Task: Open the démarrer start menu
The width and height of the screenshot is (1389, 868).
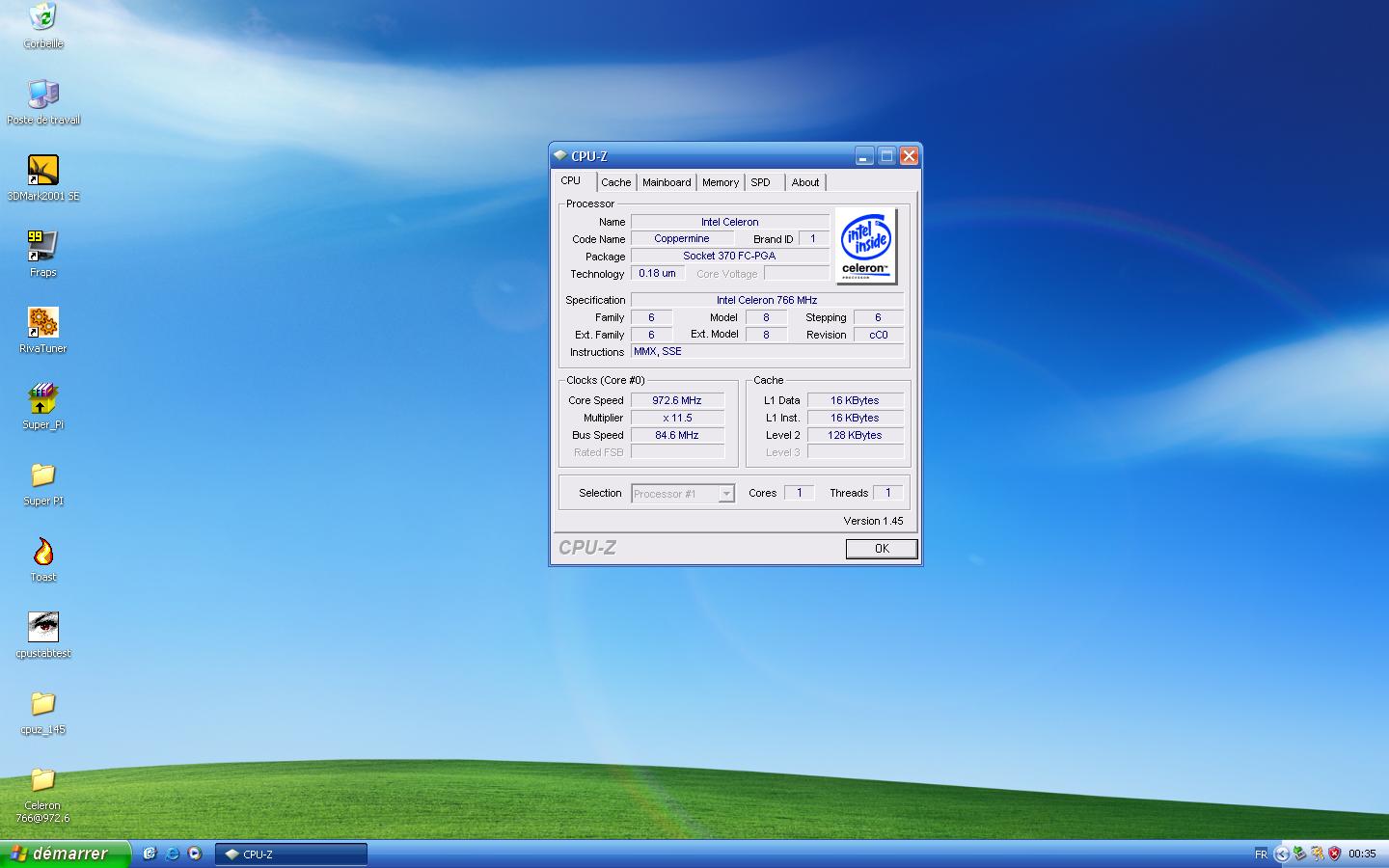Action: pos(64,854)
